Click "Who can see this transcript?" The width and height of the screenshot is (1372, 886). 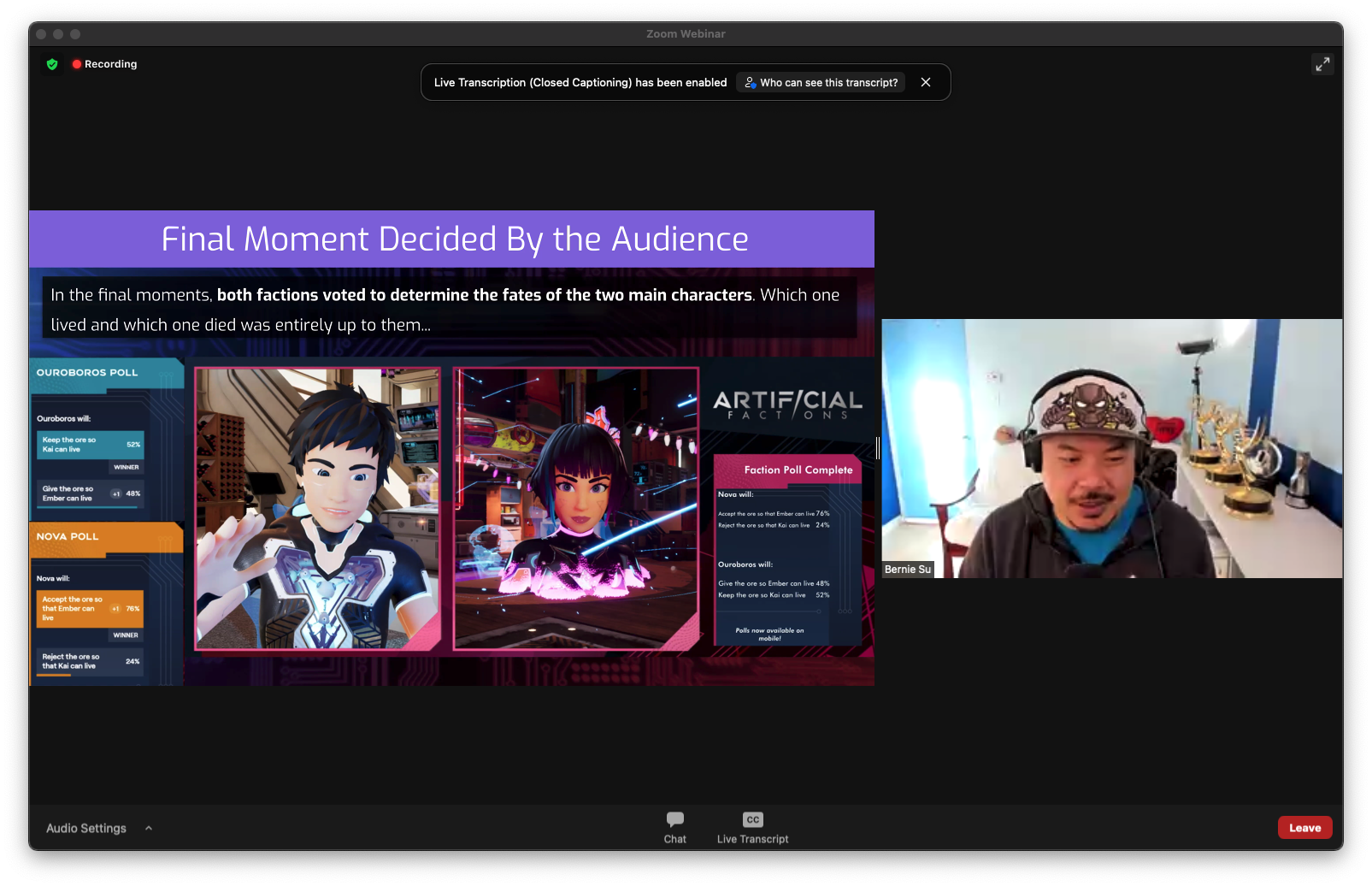(x=821, y=82)
